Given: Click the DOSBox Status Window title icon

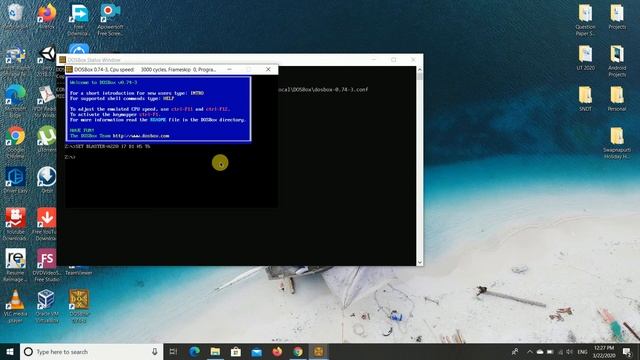Looking at the screenshot, I should [x=62, y=60].
